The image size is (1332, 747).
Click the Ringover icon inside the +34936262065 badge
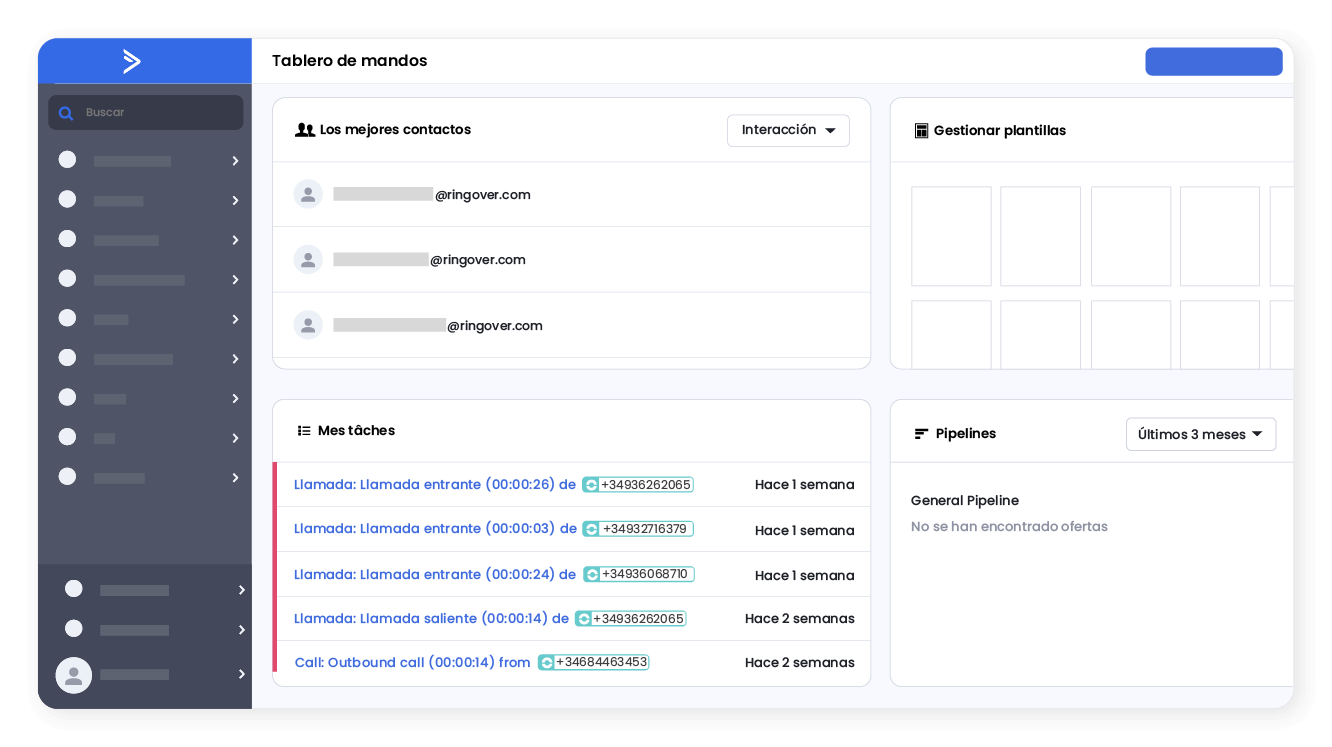coord(590,484)
